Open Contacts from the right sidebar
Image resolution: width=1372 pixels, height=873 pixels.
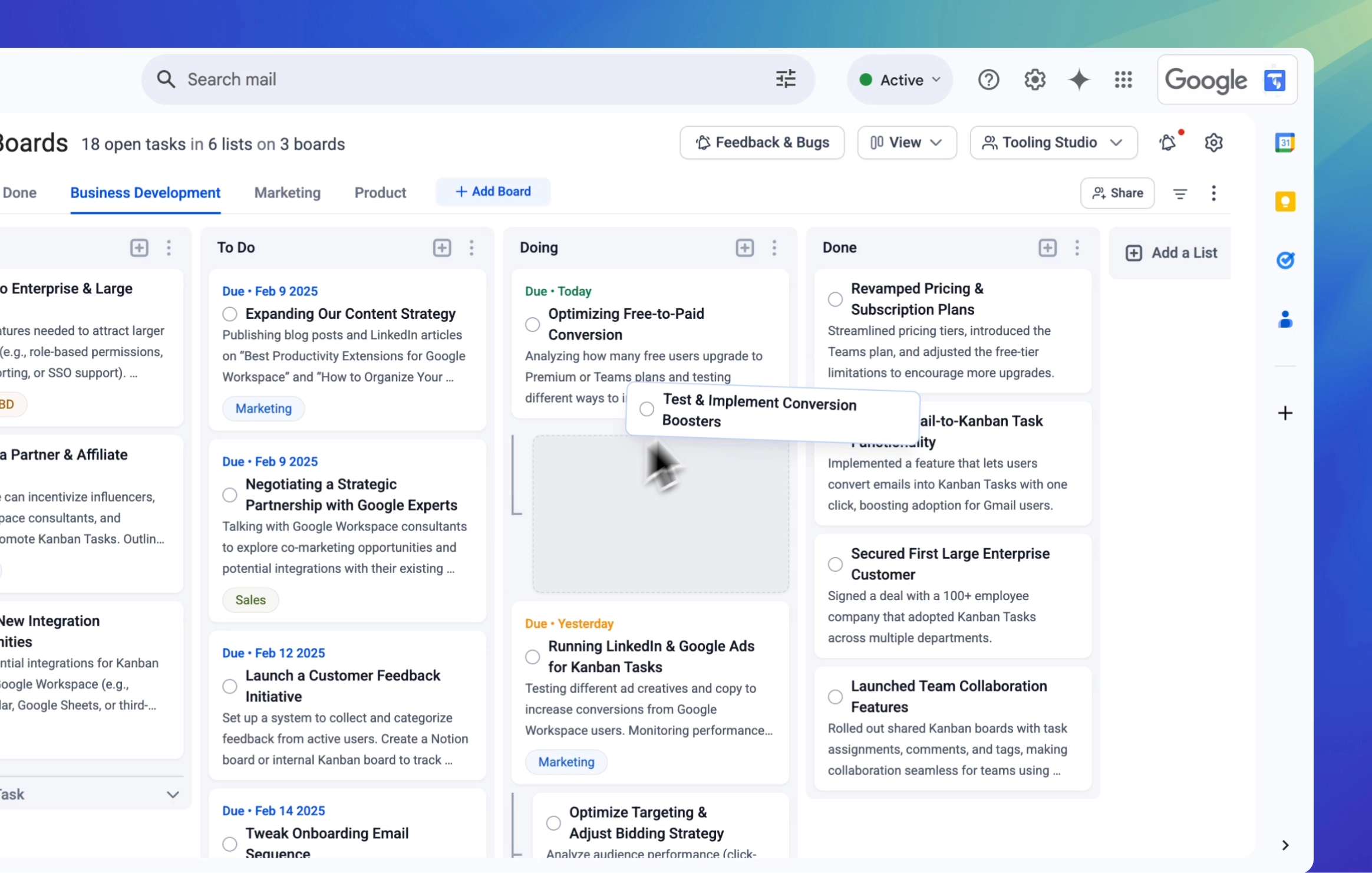click(1286, 319)
